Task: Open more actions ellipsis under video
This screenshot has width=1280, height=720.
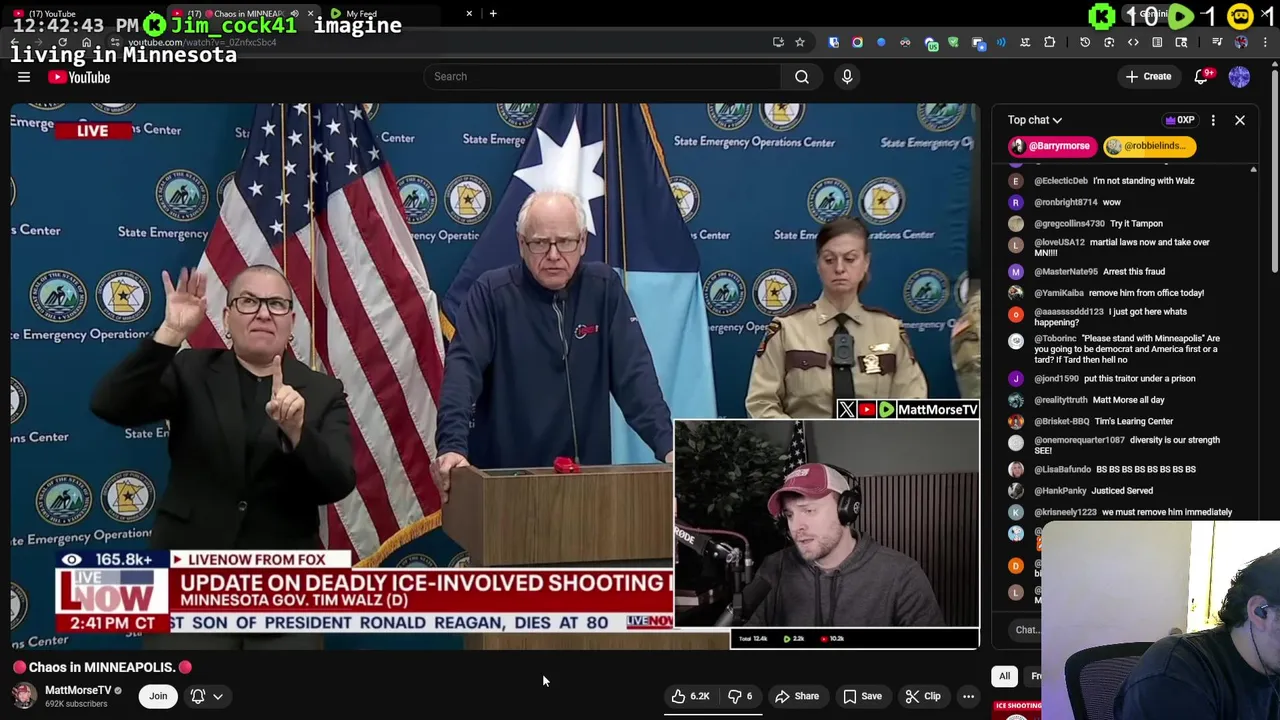Action: click(968, 696)
